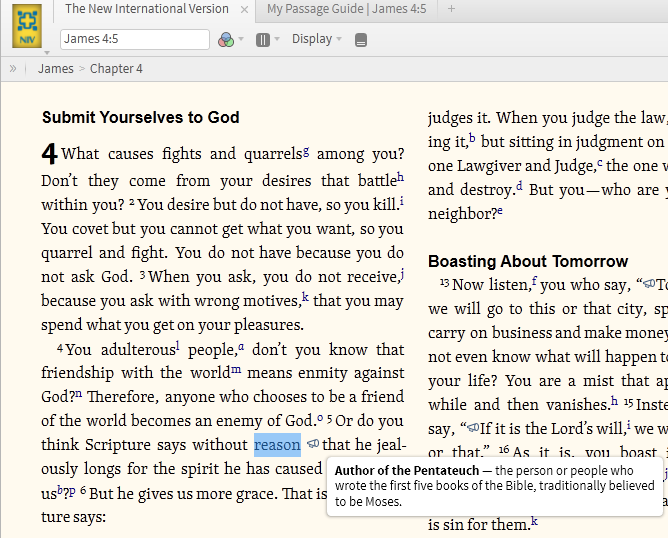Expand the navigation sidebar double chevron
This screenshot has width=668, height=538.
tap(13, 68)
